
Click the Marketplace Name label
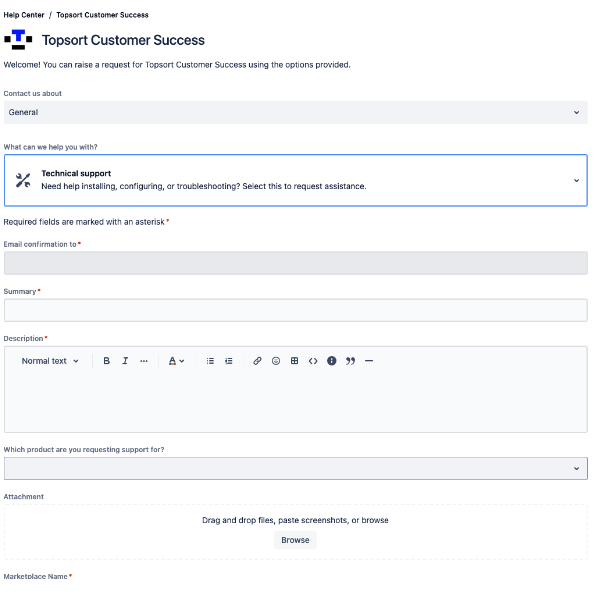36,576
